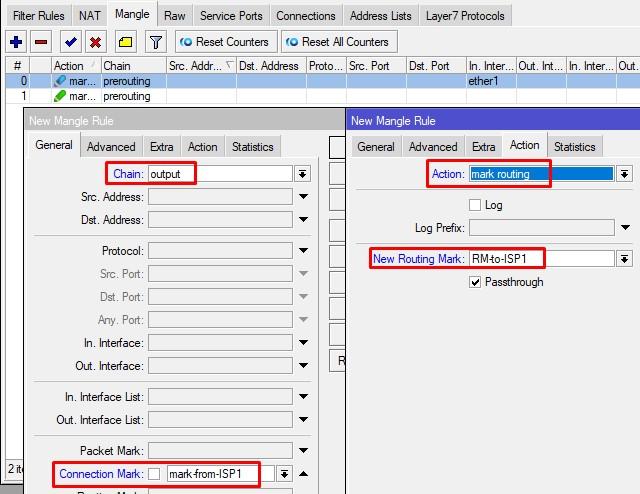Open Extra tab in left Mangle Rule window
This screenshot has width=640, height=494.
click(x=162, y=147)
